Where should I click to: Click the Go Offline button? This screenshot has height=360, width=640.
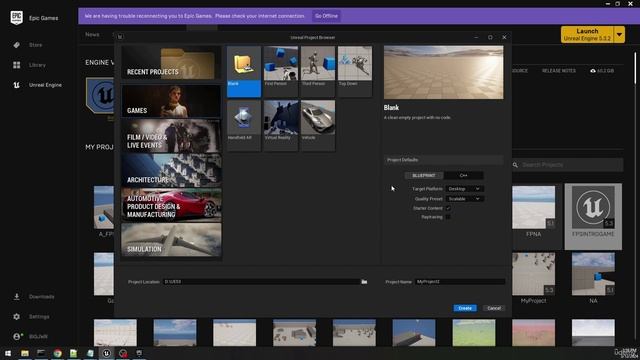click(326, 16)
